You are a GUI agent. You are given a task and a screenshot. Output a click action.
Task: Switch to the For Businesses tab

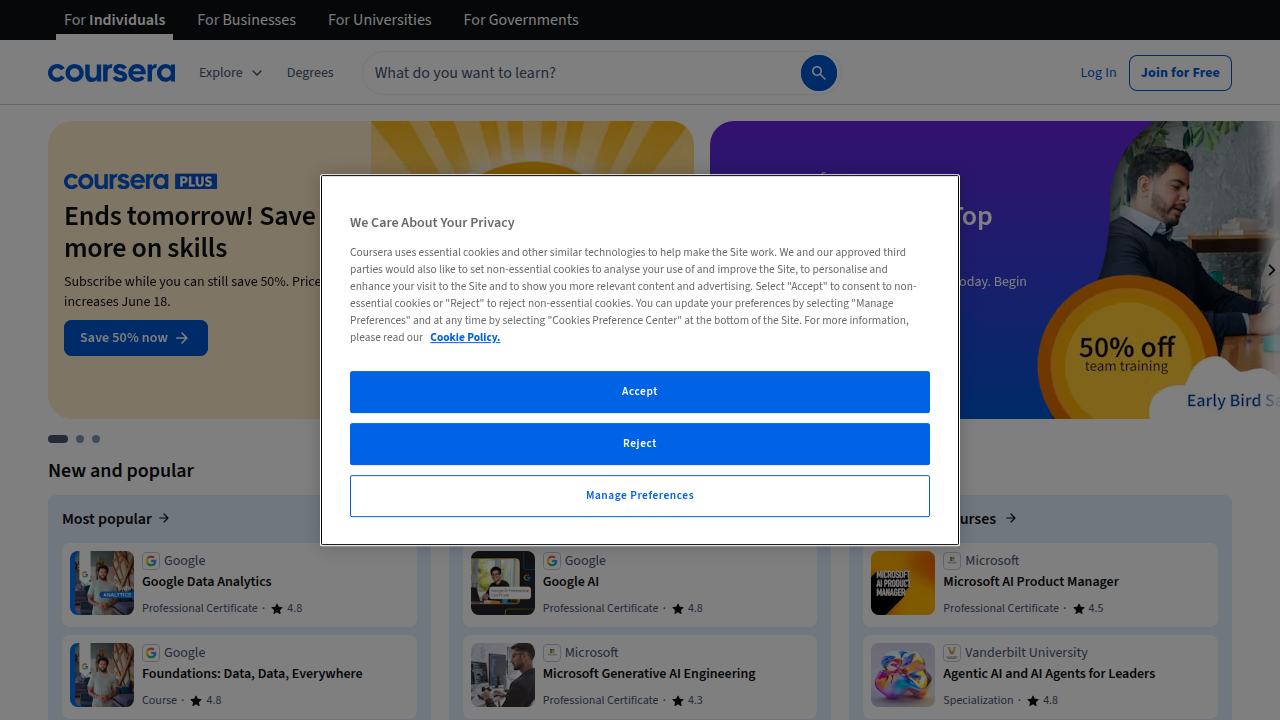[x=246, y=20]
